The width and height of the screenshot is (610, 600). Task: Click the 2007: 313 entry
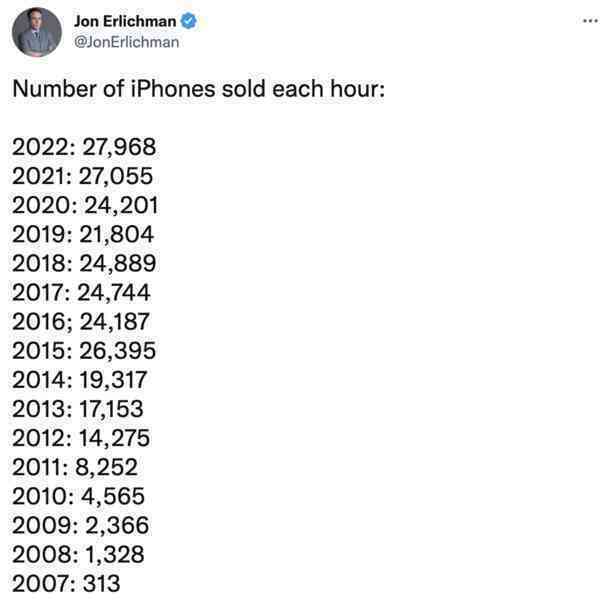(x=66, y=583)
